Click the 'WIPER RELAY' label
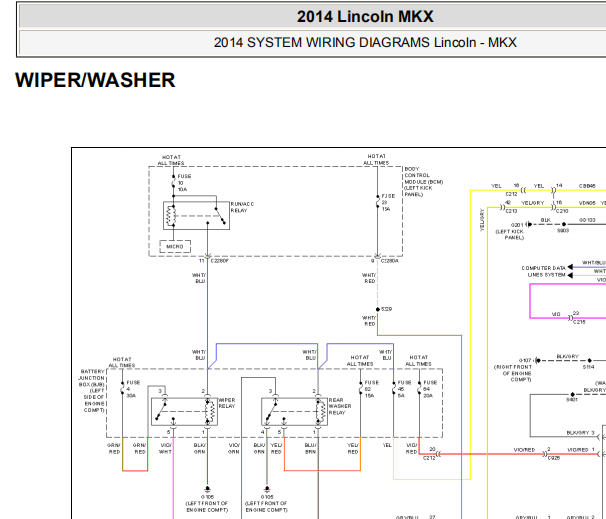 [x=226, y=403]
